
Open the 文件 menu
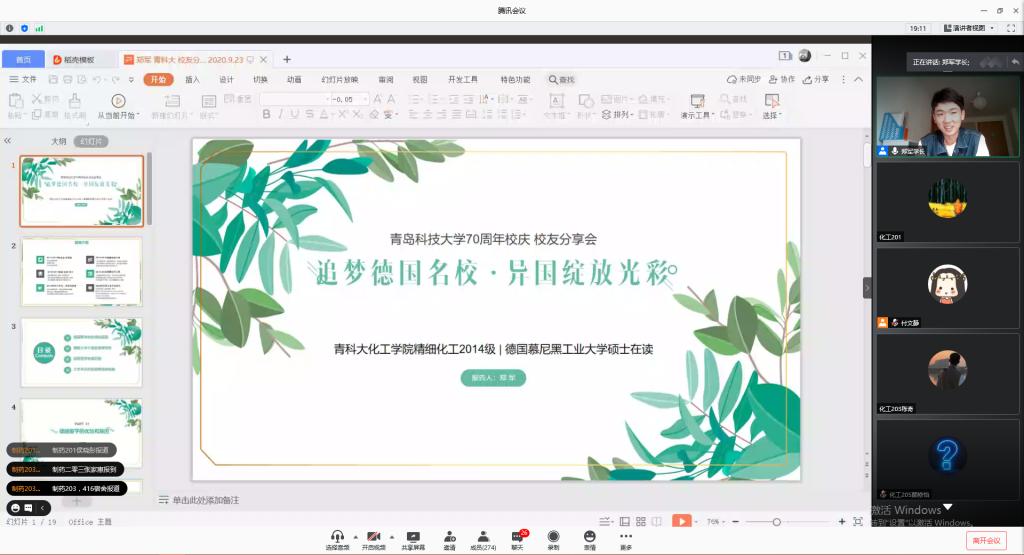(x=23, y=79)
